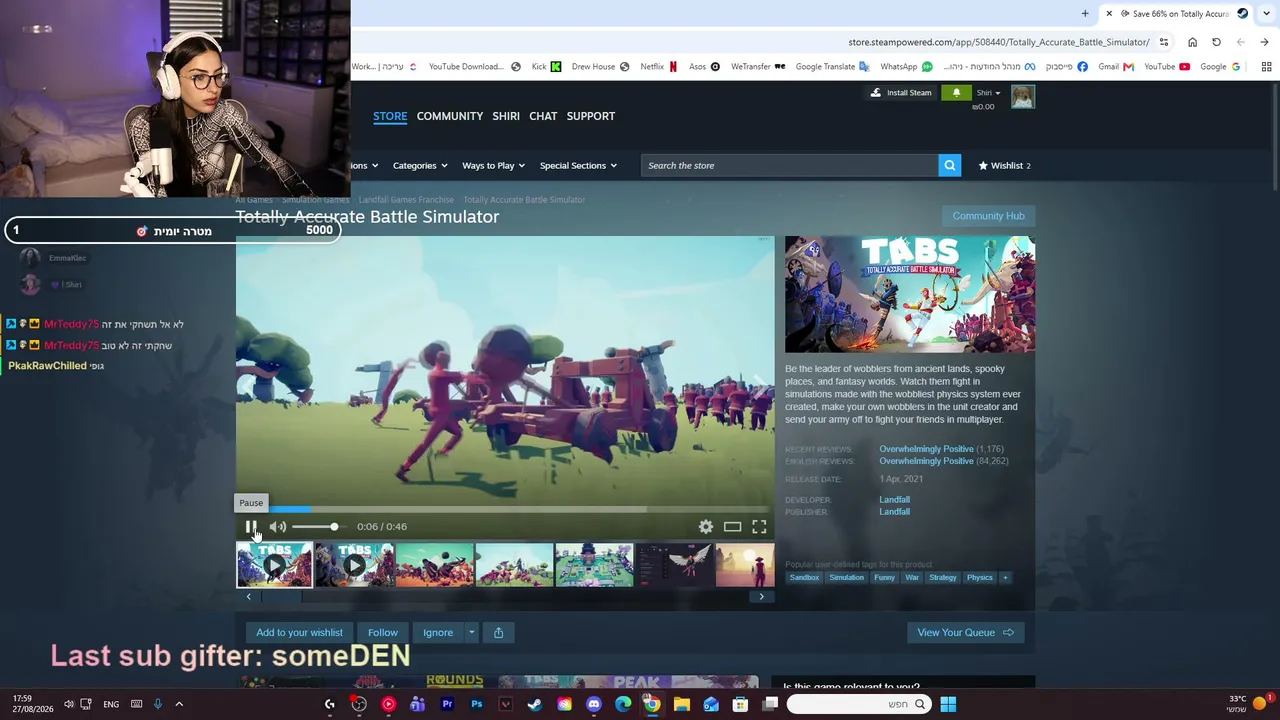The image size is (1280, 720).
Task: Click the Install Steam button
Action: [901, 93]
